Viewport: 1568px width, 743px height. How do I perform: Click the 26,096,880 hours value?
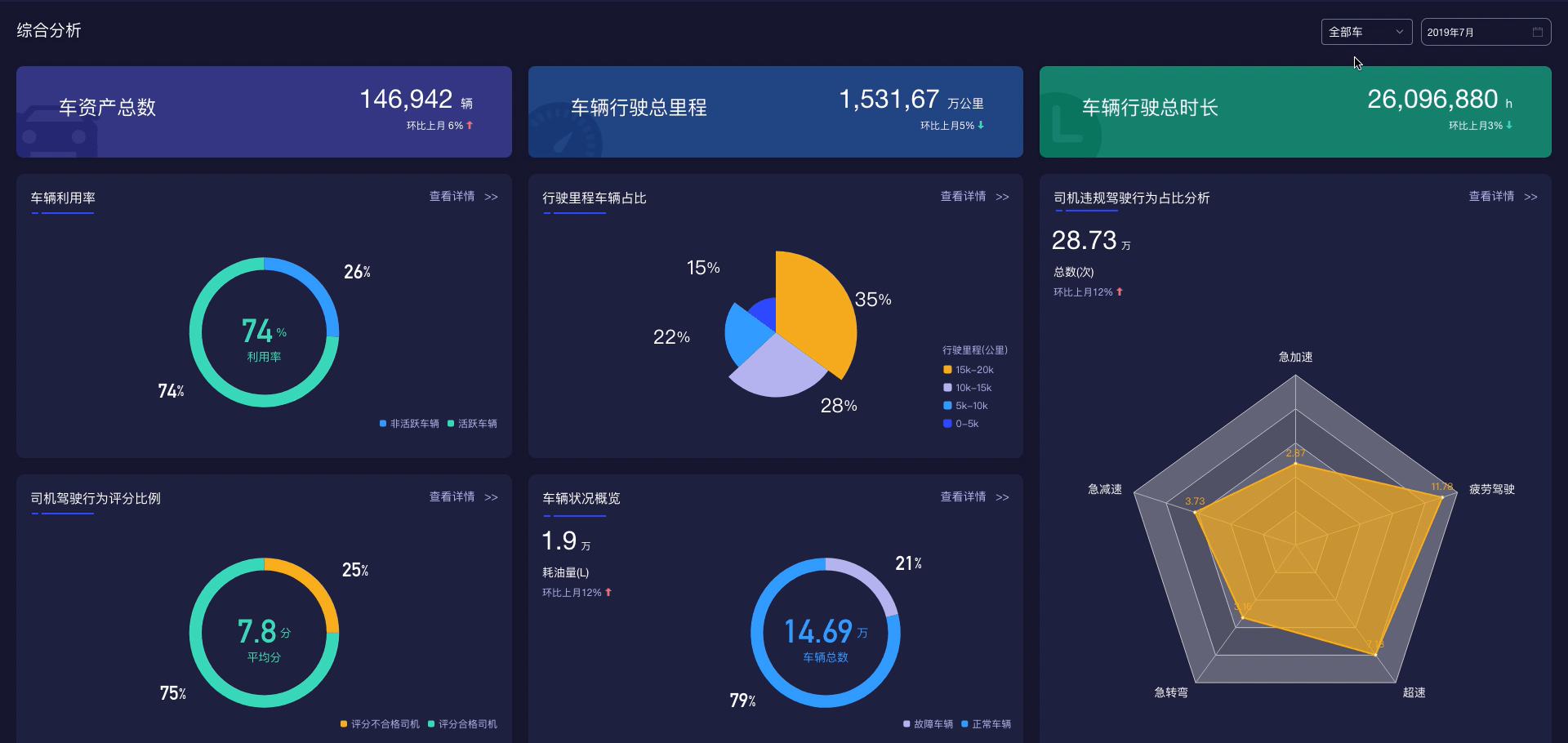pyautogui.click(x=1432, y=100)
